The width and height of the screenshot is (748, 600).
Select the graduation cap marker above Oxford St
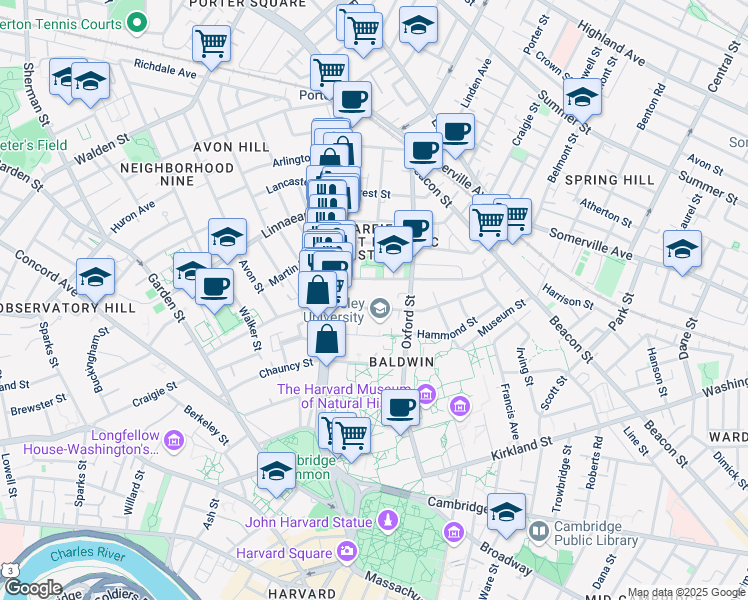[393, 245]
